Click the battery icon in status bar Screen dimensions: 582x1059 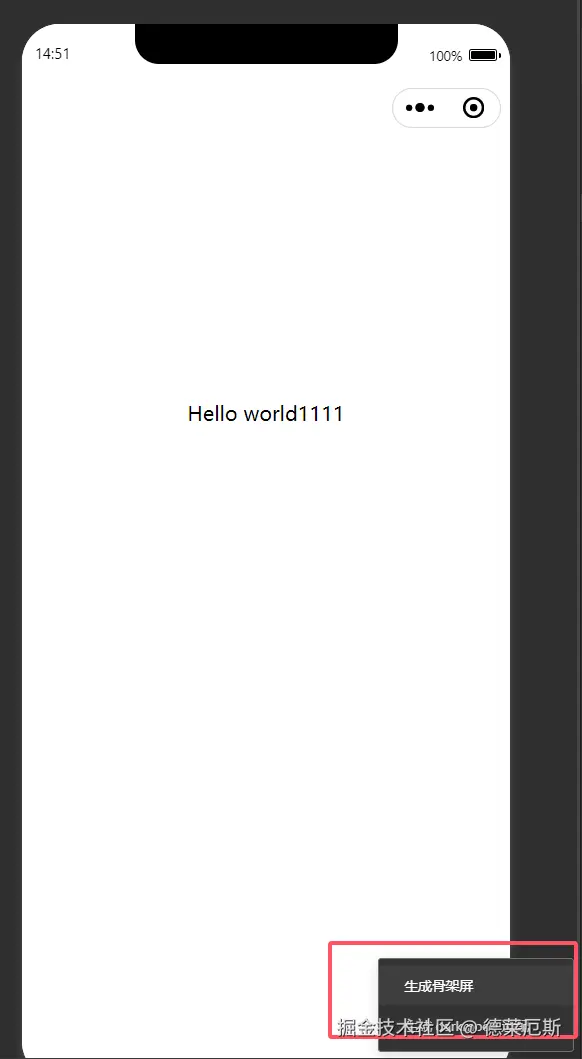(484, 55)
